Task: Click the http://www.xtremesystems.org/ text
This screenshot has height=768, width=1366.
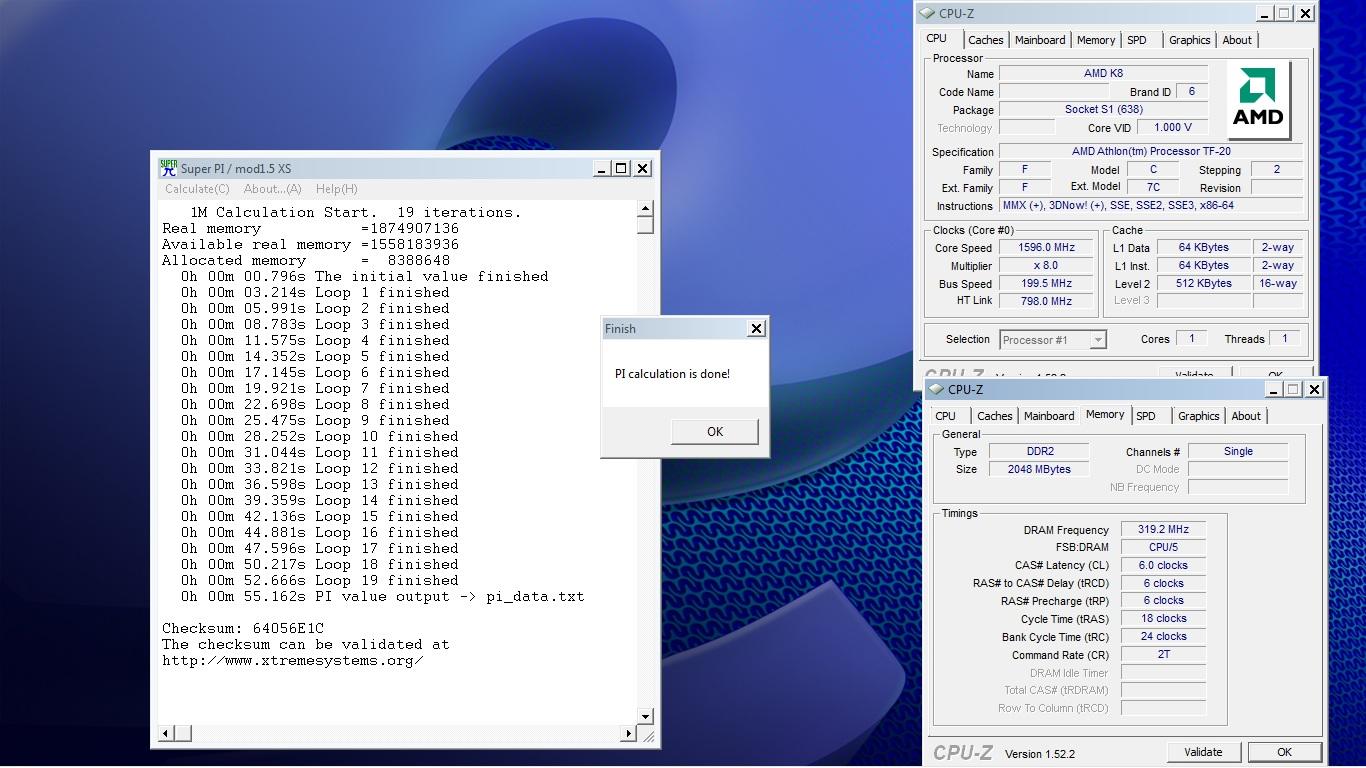Action: pyautogui.click(x=292, y=660)
